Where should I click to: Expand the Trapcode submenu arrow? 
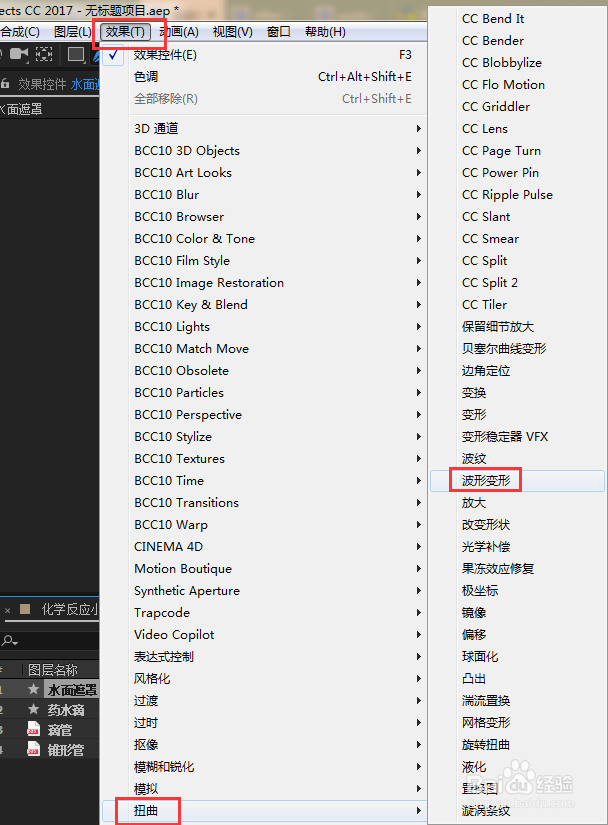tap(419, 612)
